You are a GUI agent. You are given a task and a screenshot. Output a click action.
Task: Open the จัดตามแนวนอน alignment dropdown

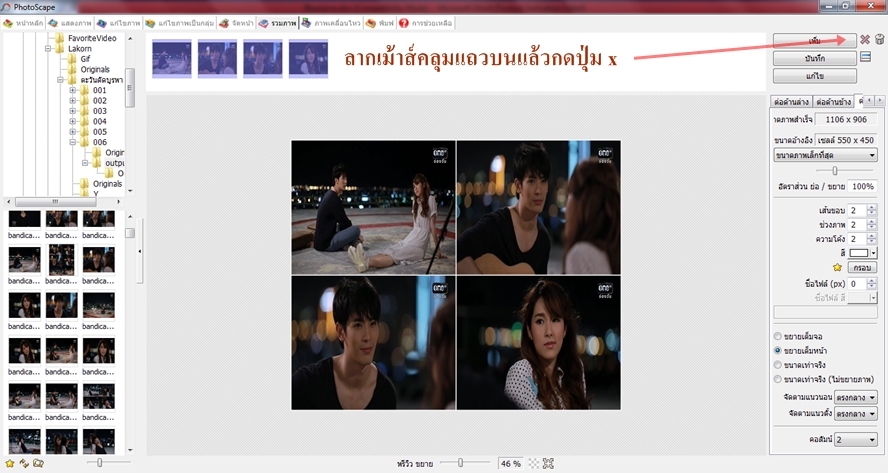click(x=856, y=398)
